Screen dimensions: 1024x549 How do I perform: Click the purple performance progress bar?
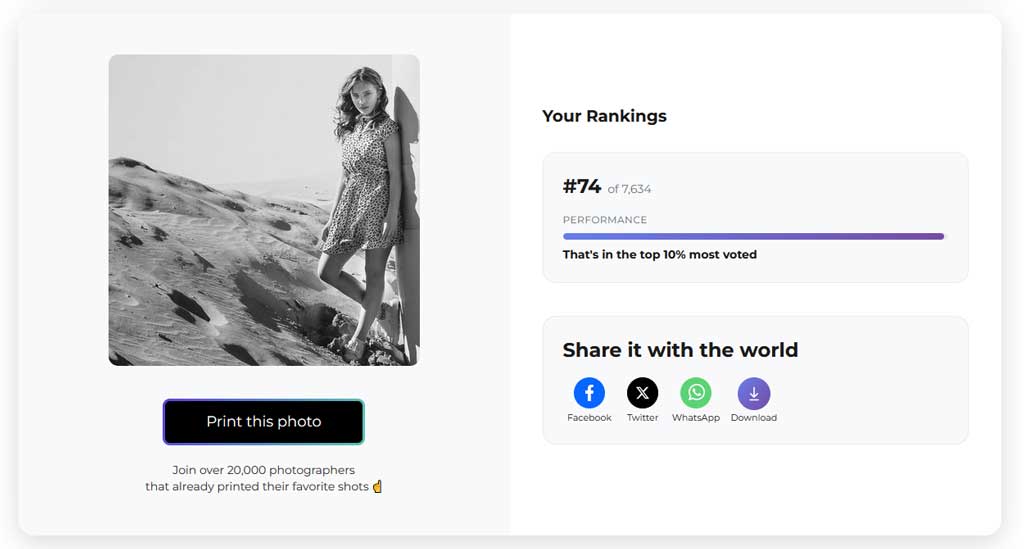point(754,236)
